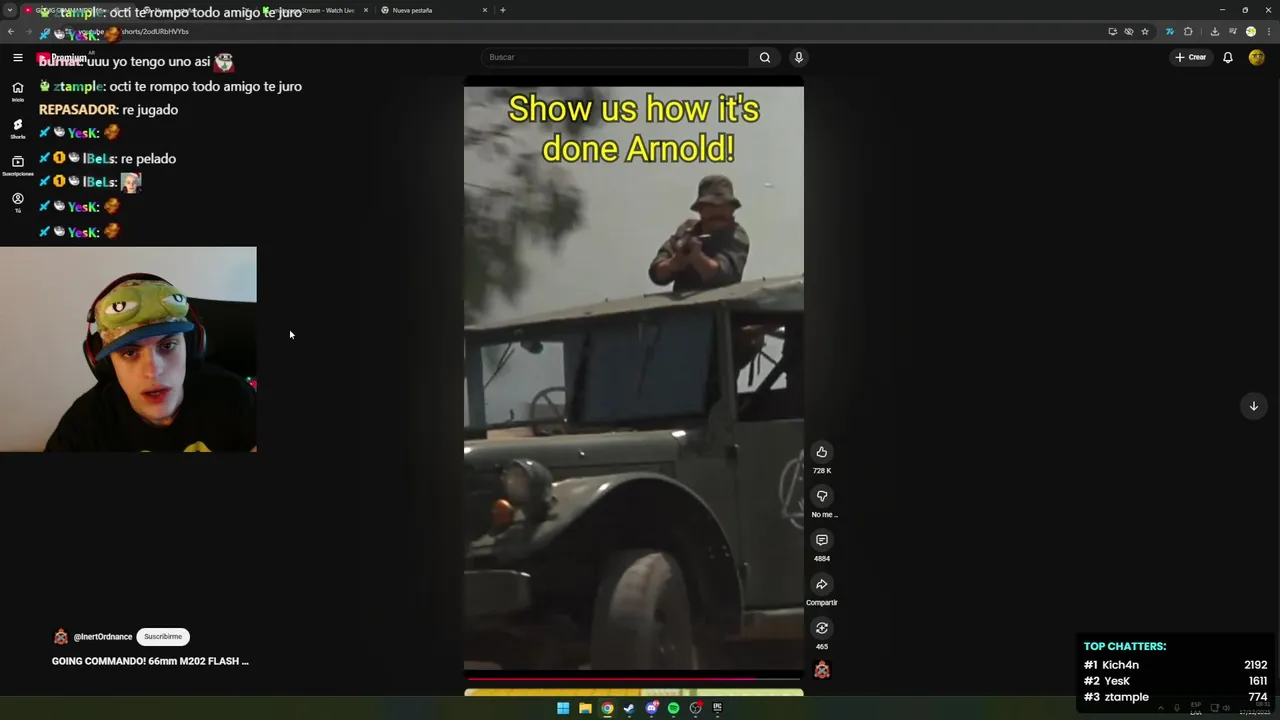Open the @InertOrdnance channel link
This screenshot has height=720, width=1280.
103,637
